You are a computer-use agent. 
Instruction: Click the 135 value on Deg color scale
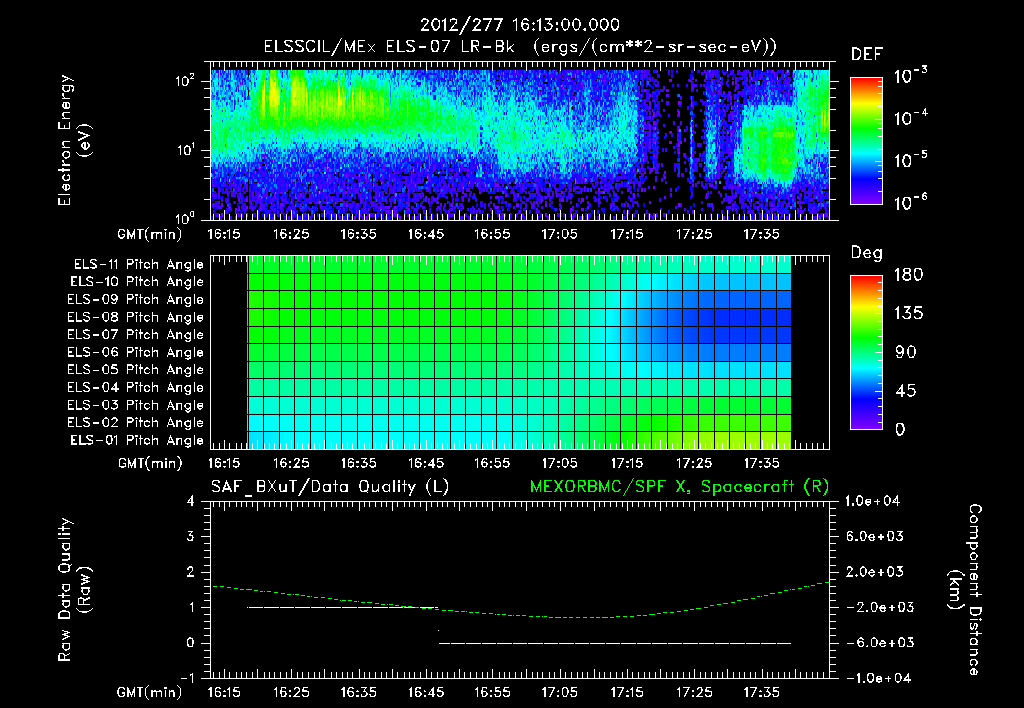click(x=908, y=314)
